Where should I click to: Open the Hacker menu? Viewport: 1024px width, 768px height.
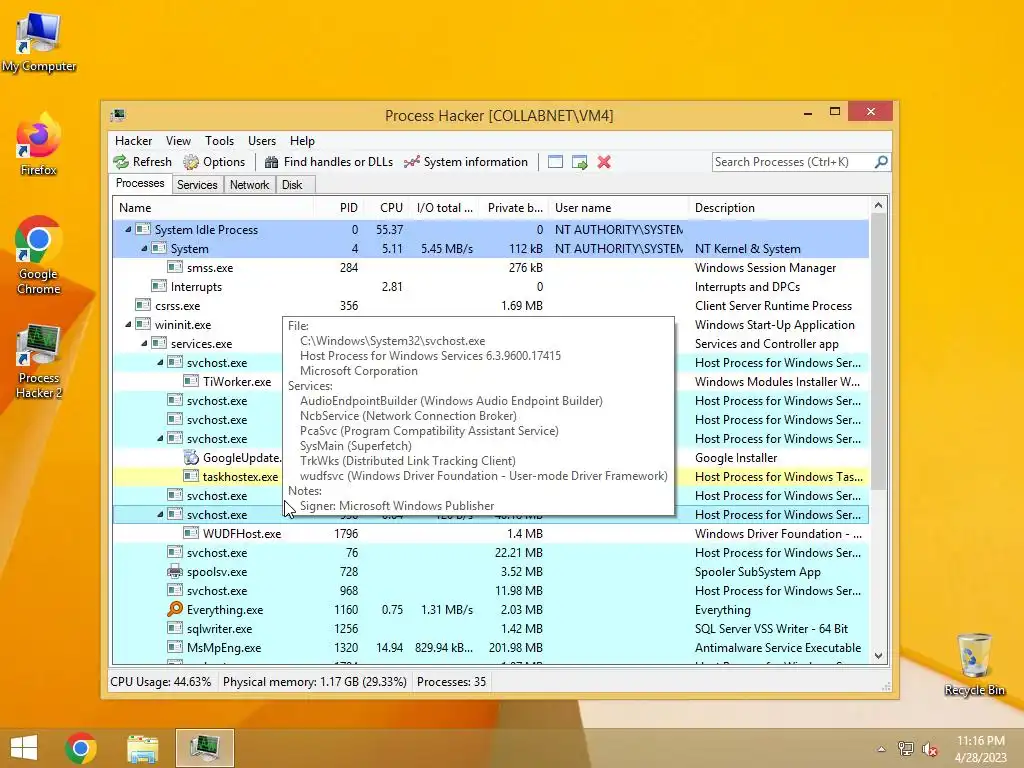pyautogui.click(x=133, y=140)
